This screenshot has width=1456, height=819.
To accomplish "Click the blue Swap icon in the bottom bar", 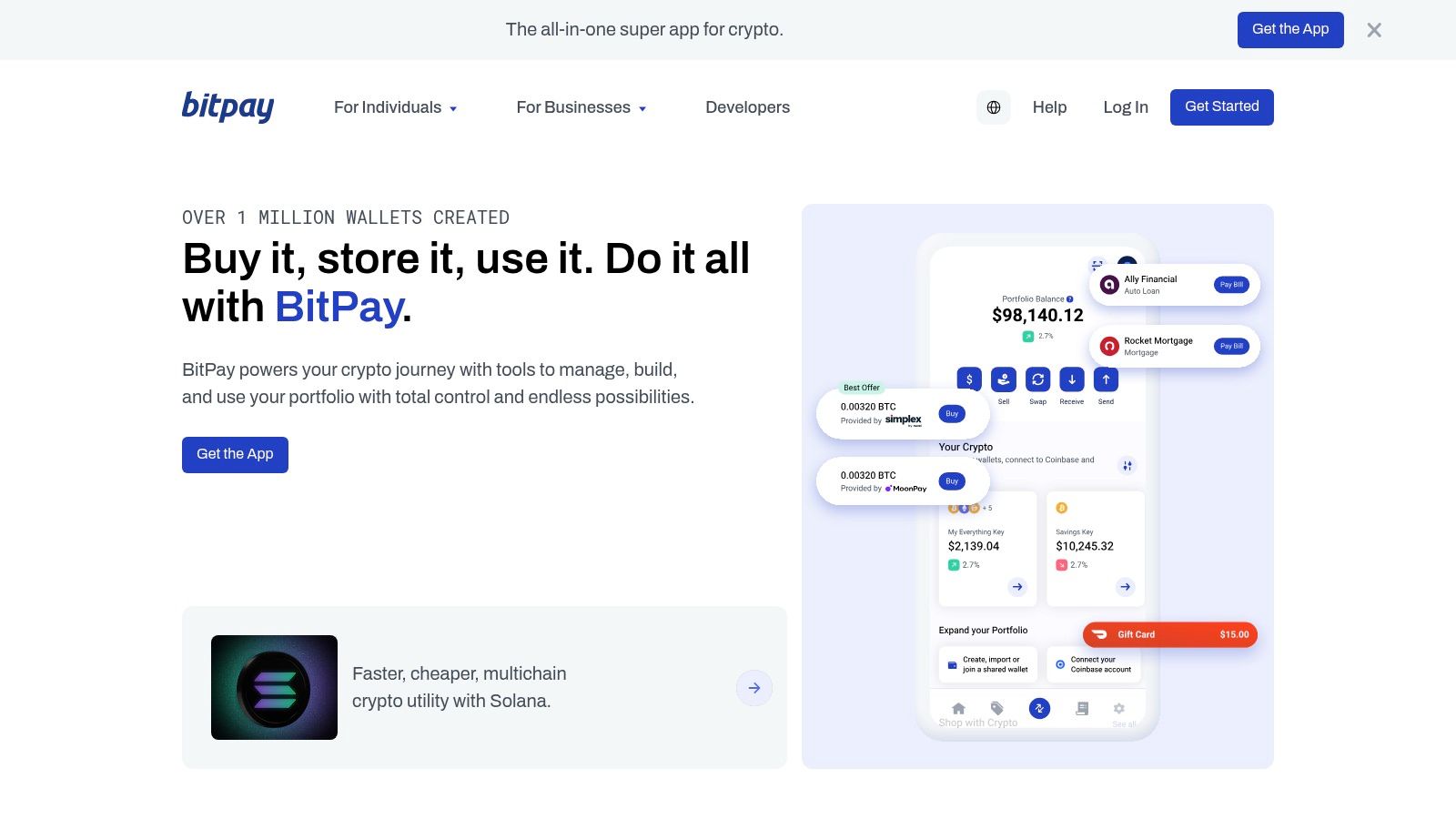I will [1039, 708].
